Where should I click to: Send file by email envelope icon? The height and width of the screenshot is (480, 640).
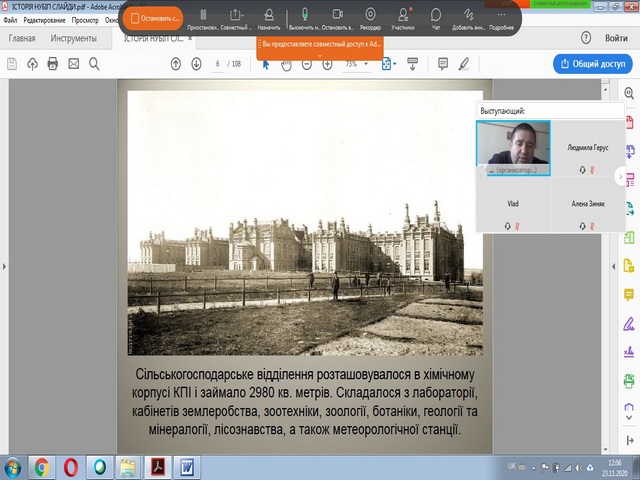pyautogui.click(x=73, y=64)
